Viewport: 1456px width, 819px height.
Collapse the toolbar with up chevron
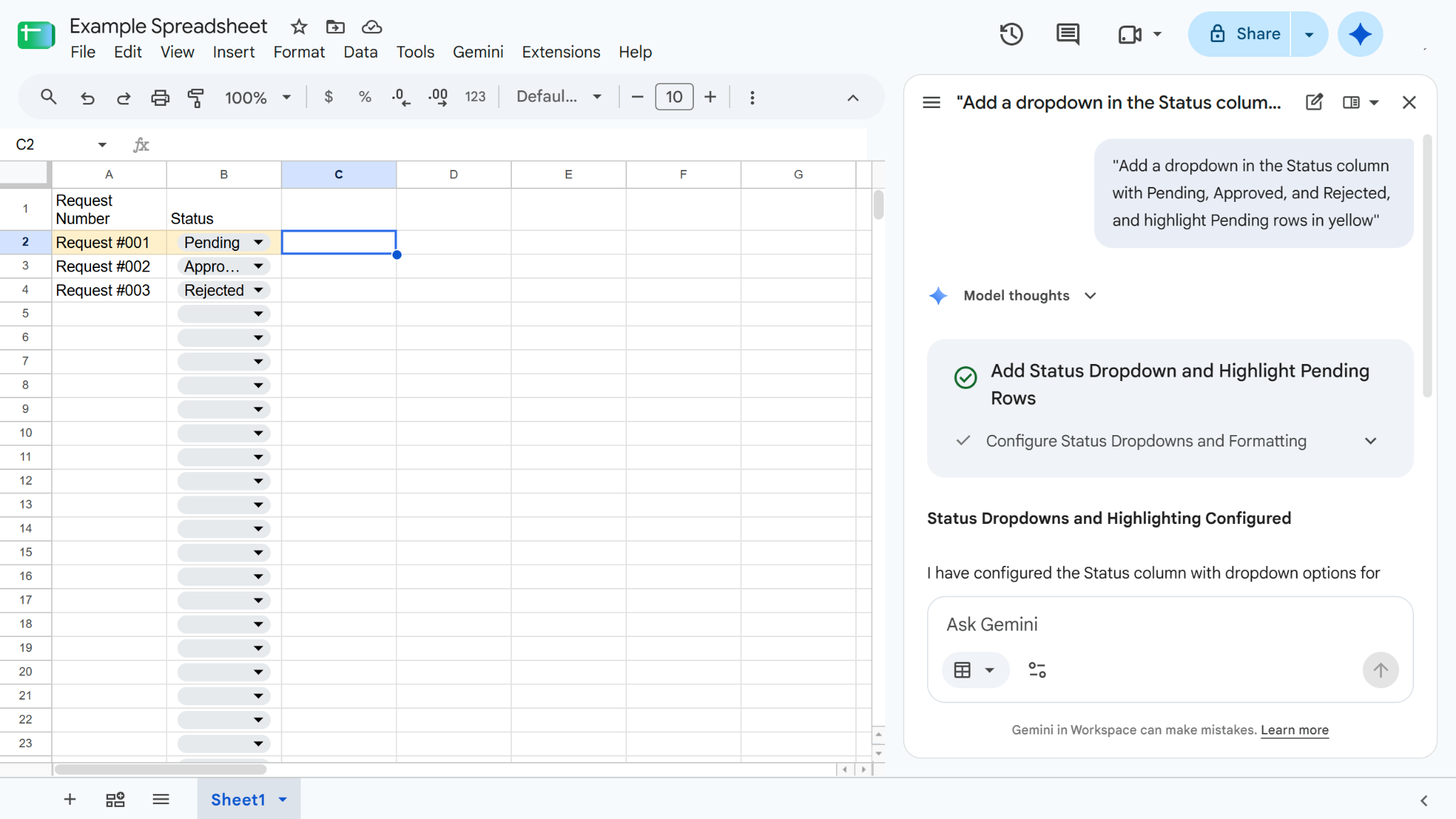[853, 97]
